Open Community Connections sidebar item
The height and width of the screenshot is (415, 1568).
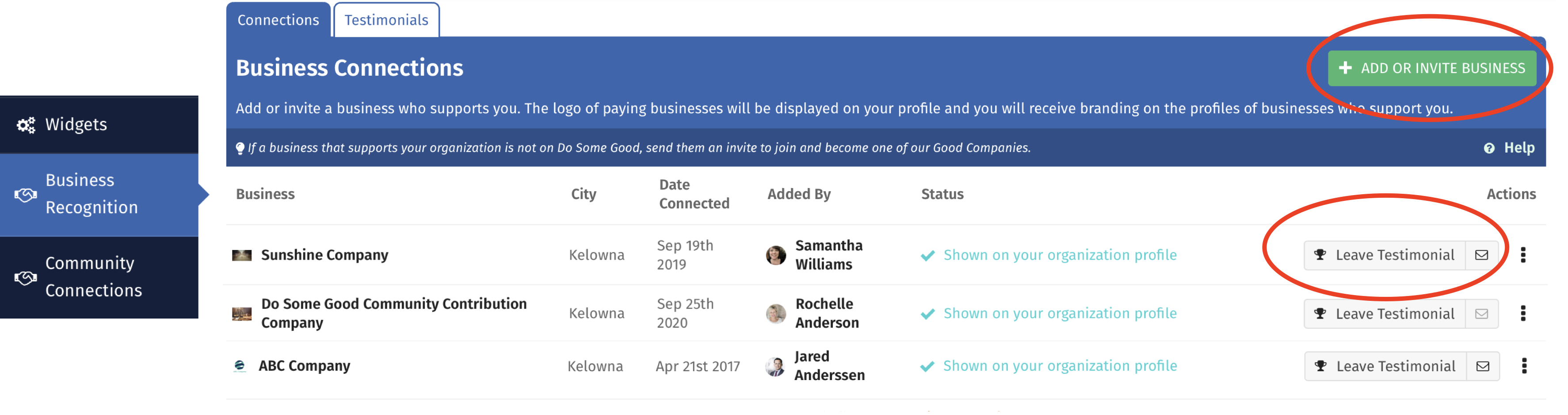(99, 277)
